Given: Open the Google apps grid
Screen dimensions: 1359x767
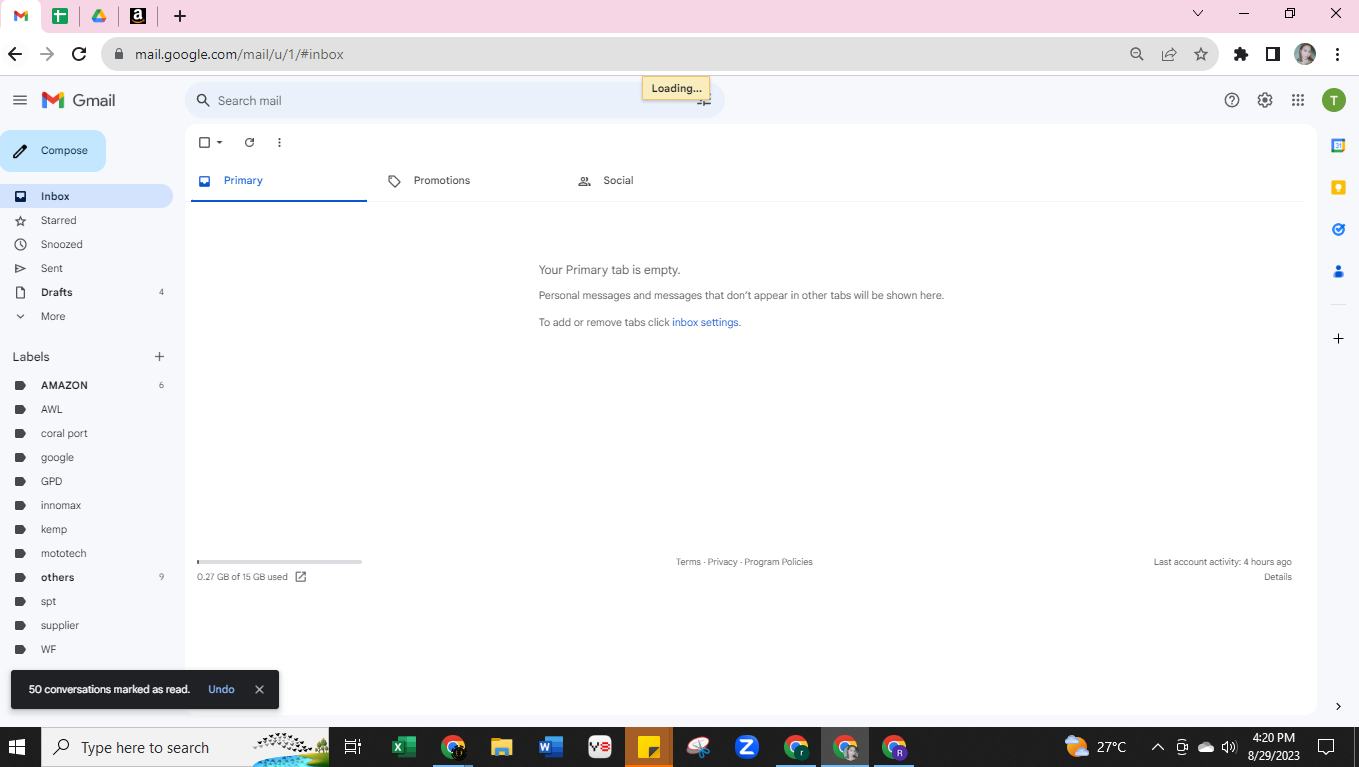Looking at the screenshot, I should [x=1298, y=100].
